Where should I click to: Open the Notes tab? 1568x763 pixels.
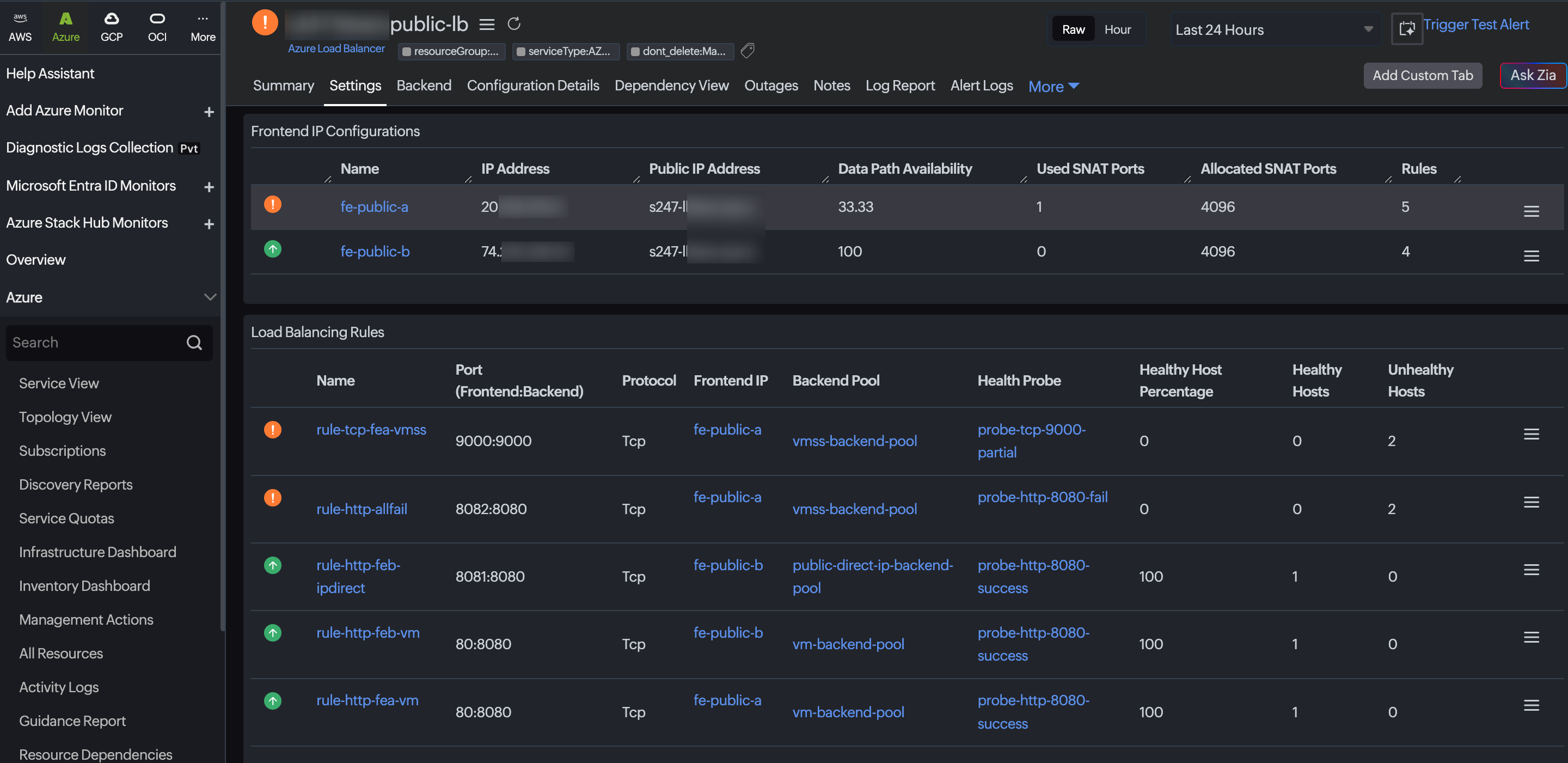click(831, 86)
